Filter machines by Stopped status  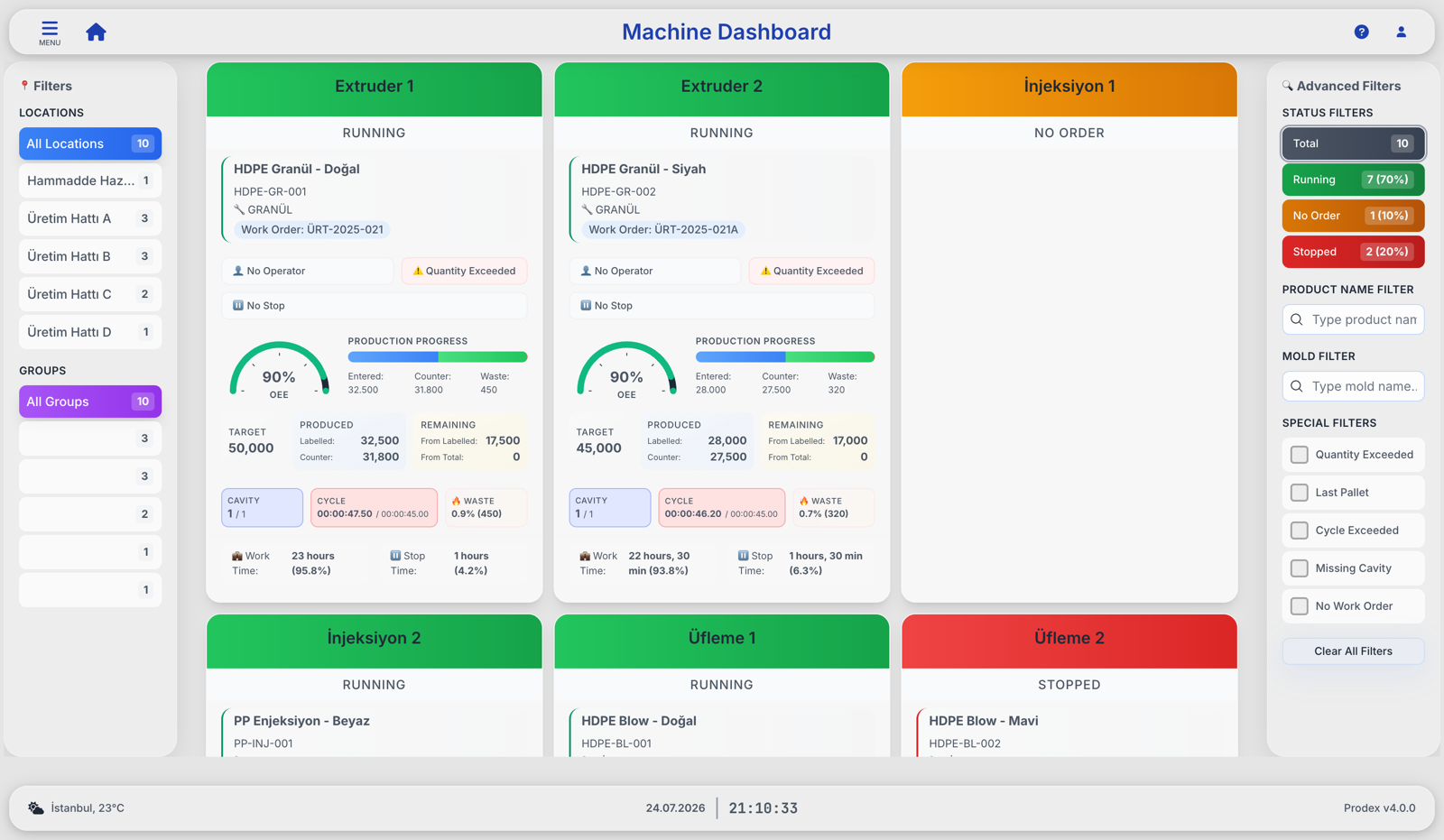click(1353, 252)
